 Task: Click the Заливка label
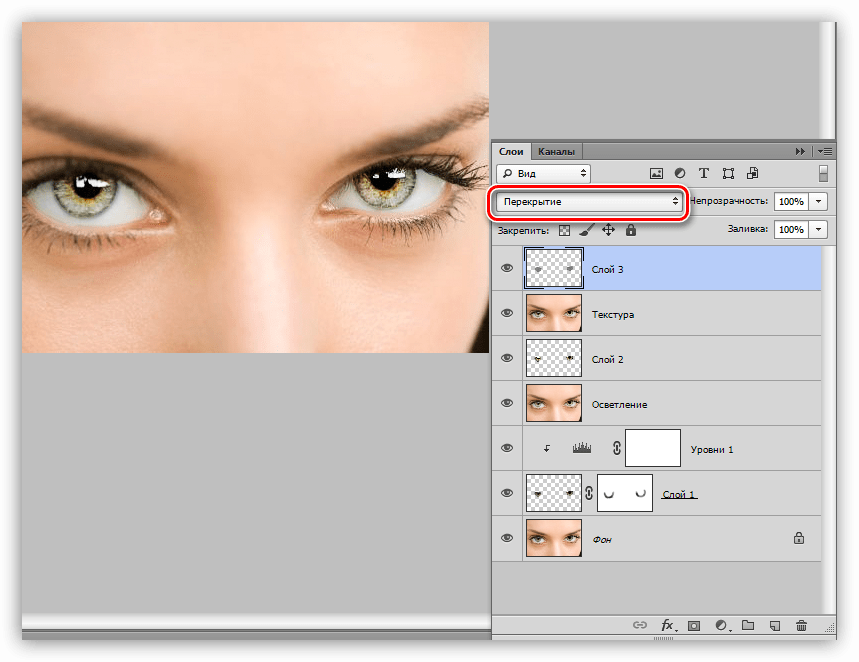point(748,229)
